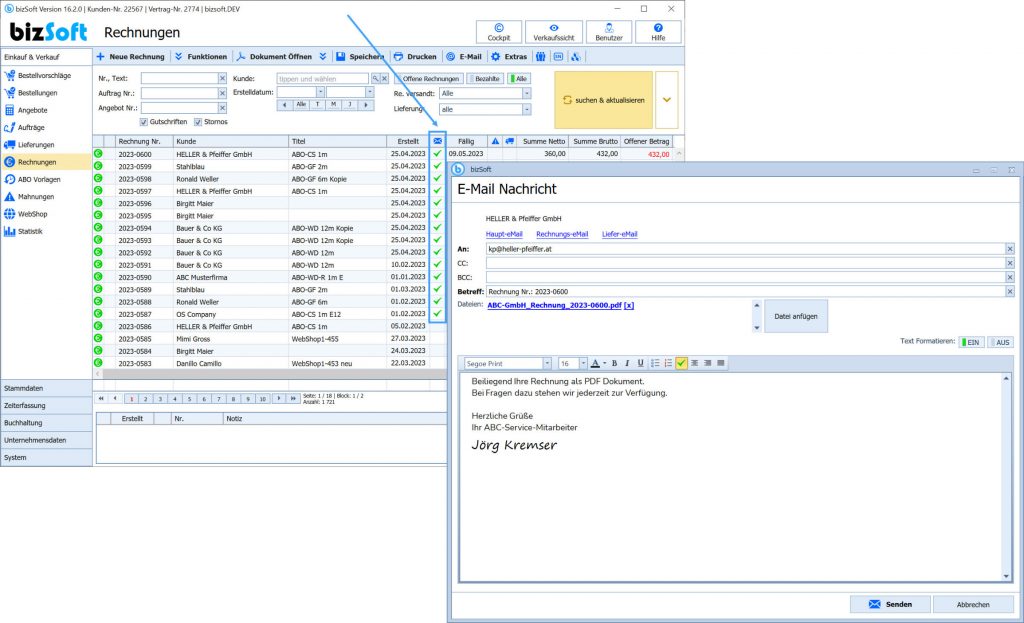Click Senden button
The height and width of the screenshot is (623, 1024).
[x=890, y=605]
